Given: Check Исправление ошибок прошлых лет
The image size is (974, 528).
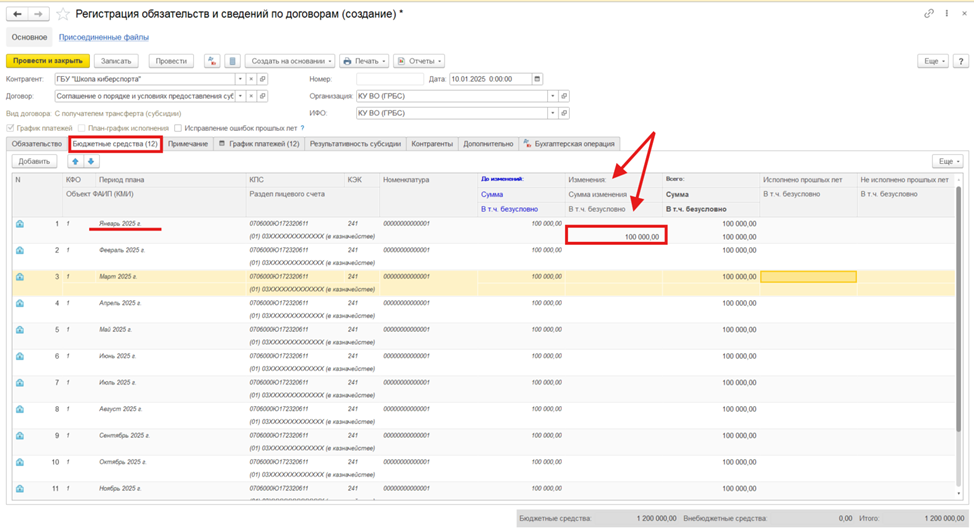Looking at the screenshot, I should point(178,128).
